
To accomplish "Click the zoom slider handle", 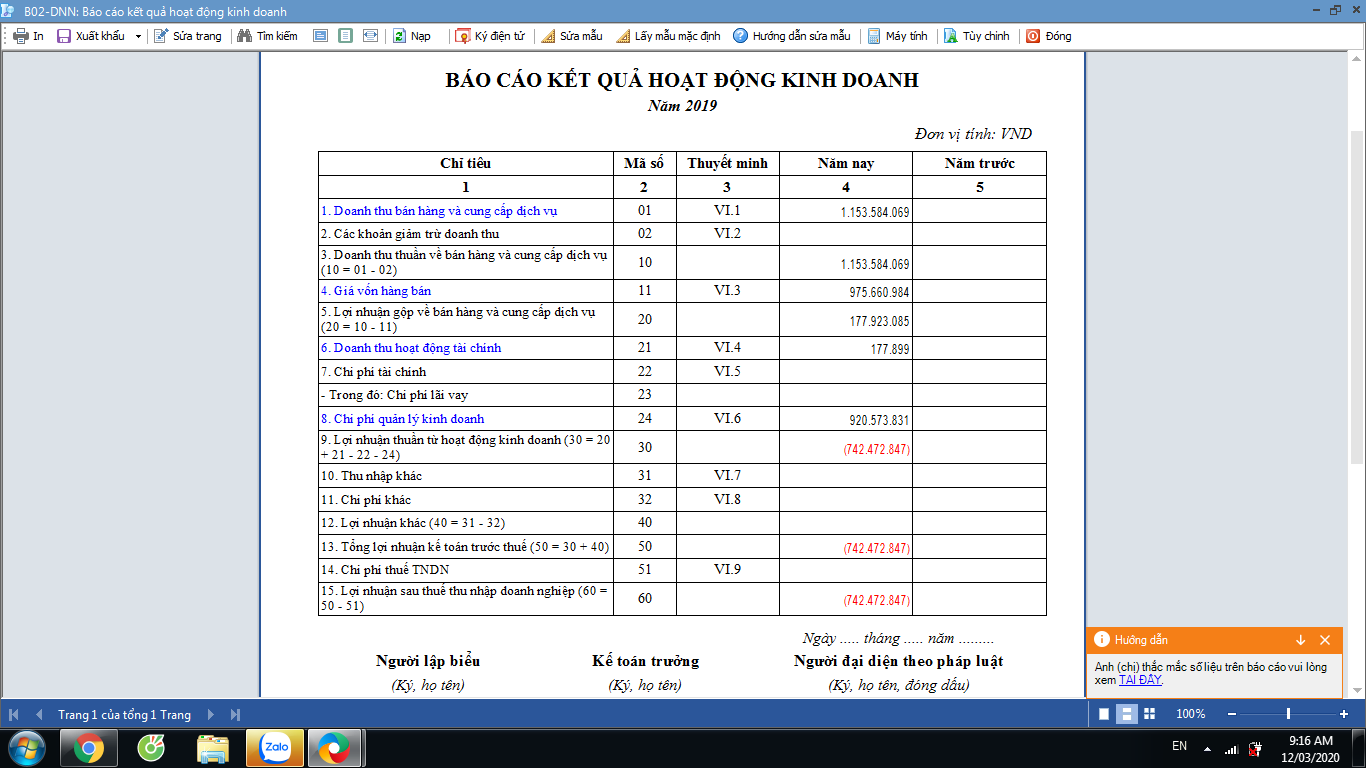I will 1288,714.
